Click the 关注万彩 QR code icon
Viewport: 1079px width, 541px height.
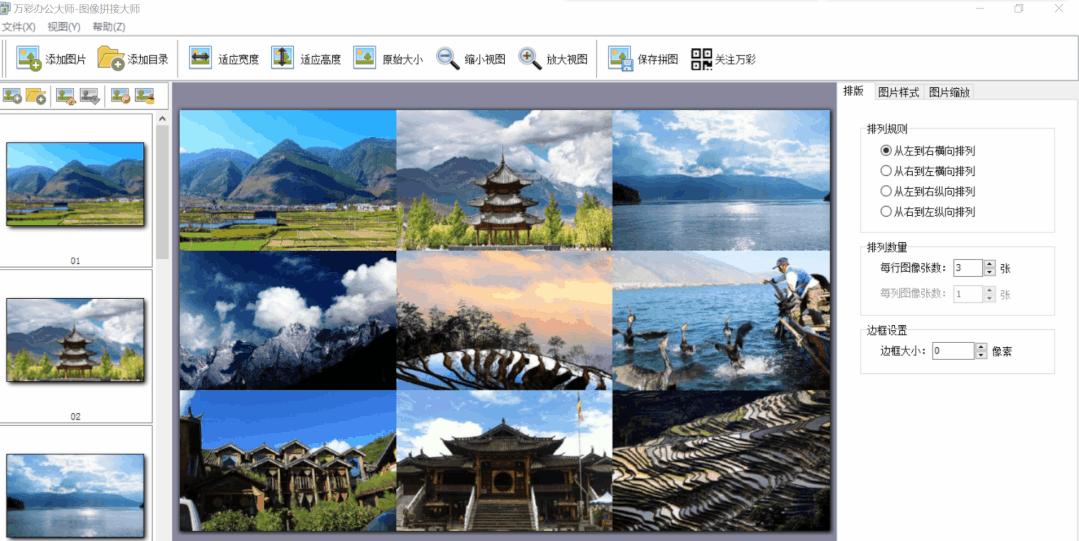pos(701,59)
